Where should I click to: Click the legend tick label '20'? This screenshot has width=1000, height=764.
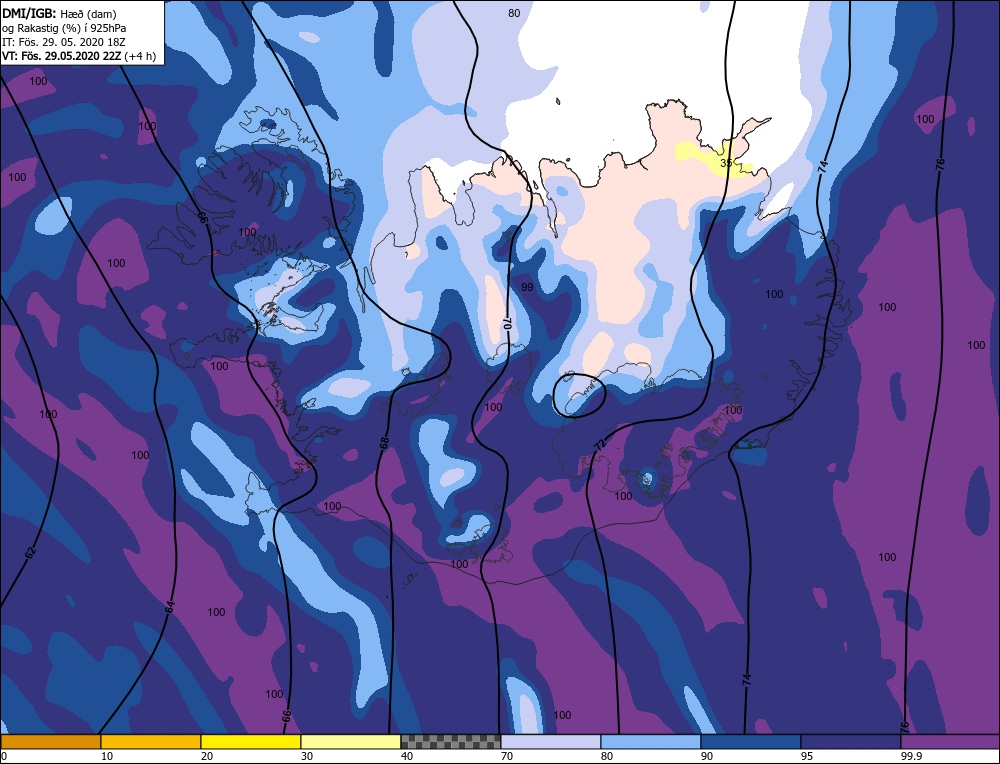tap(206, 756)
